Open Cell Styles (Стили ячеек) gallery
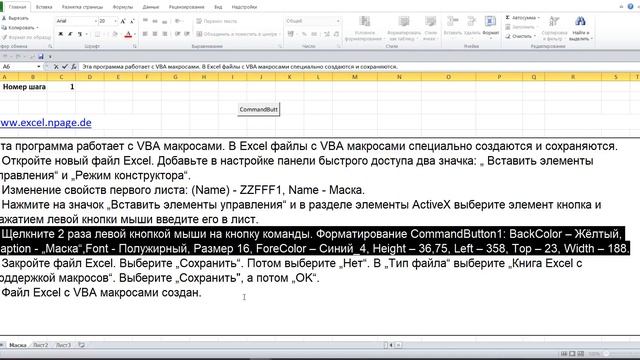The width and height of the screenshot is (640, 360). pos(430,29)
